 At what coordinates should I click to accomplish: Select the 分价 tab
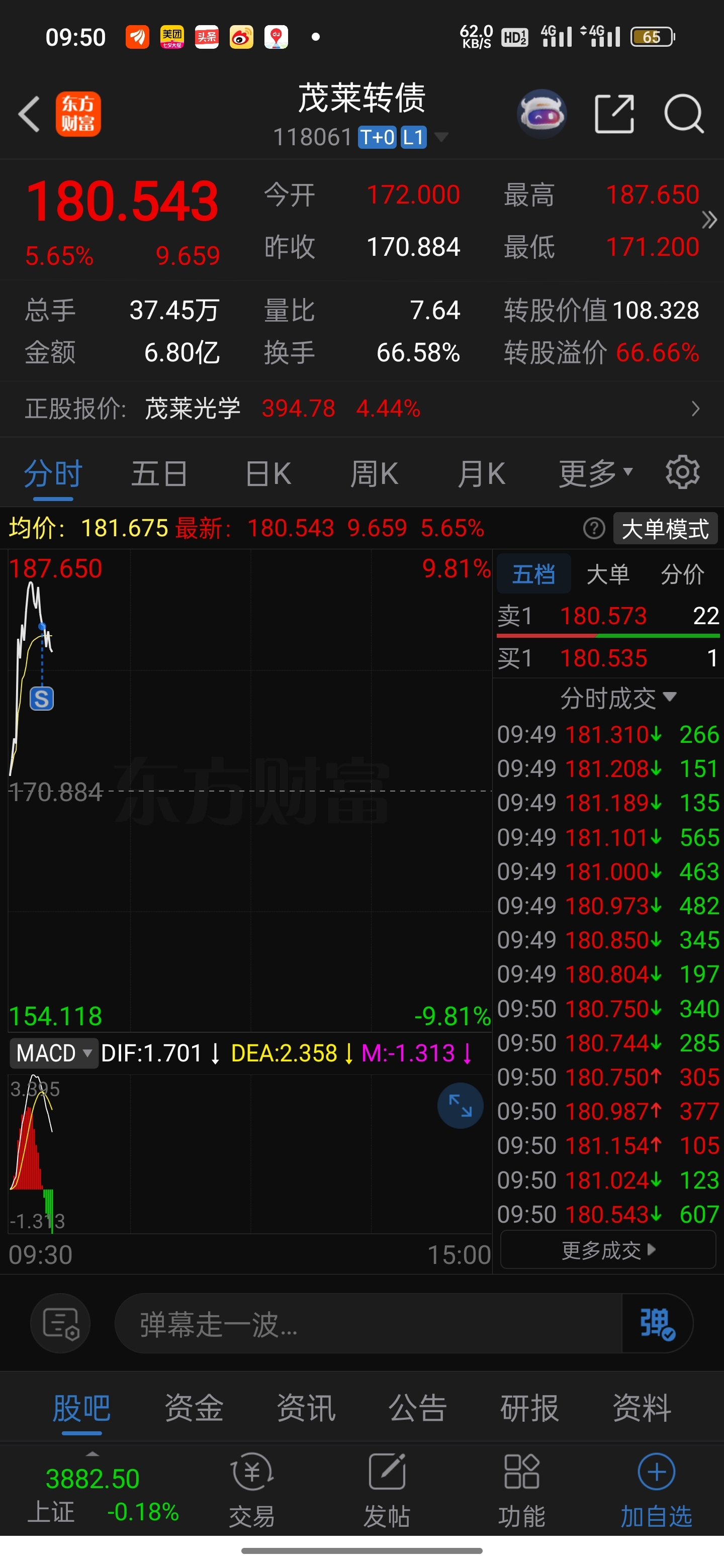(682, 573)
